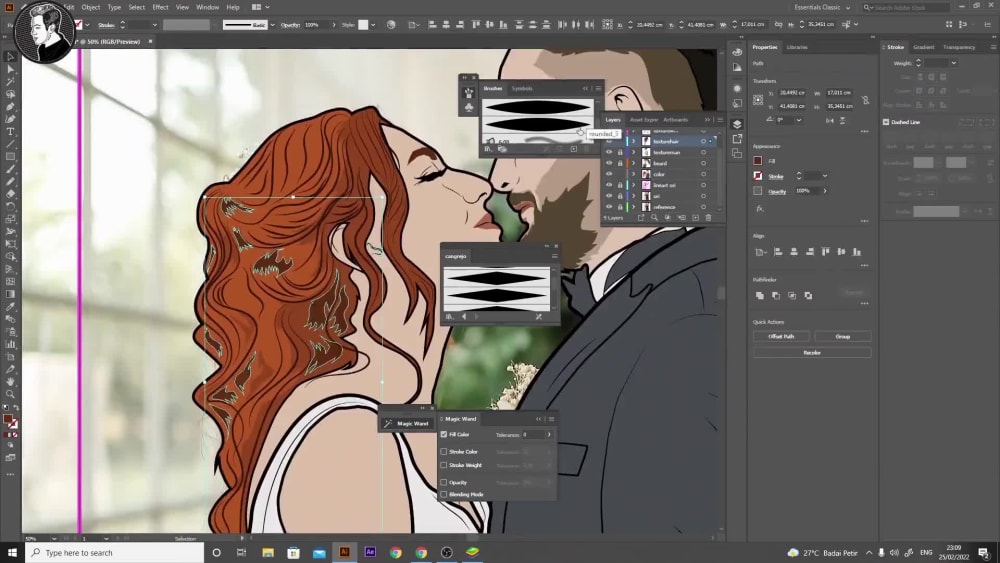Select the Hand tool

pos(10,381)
